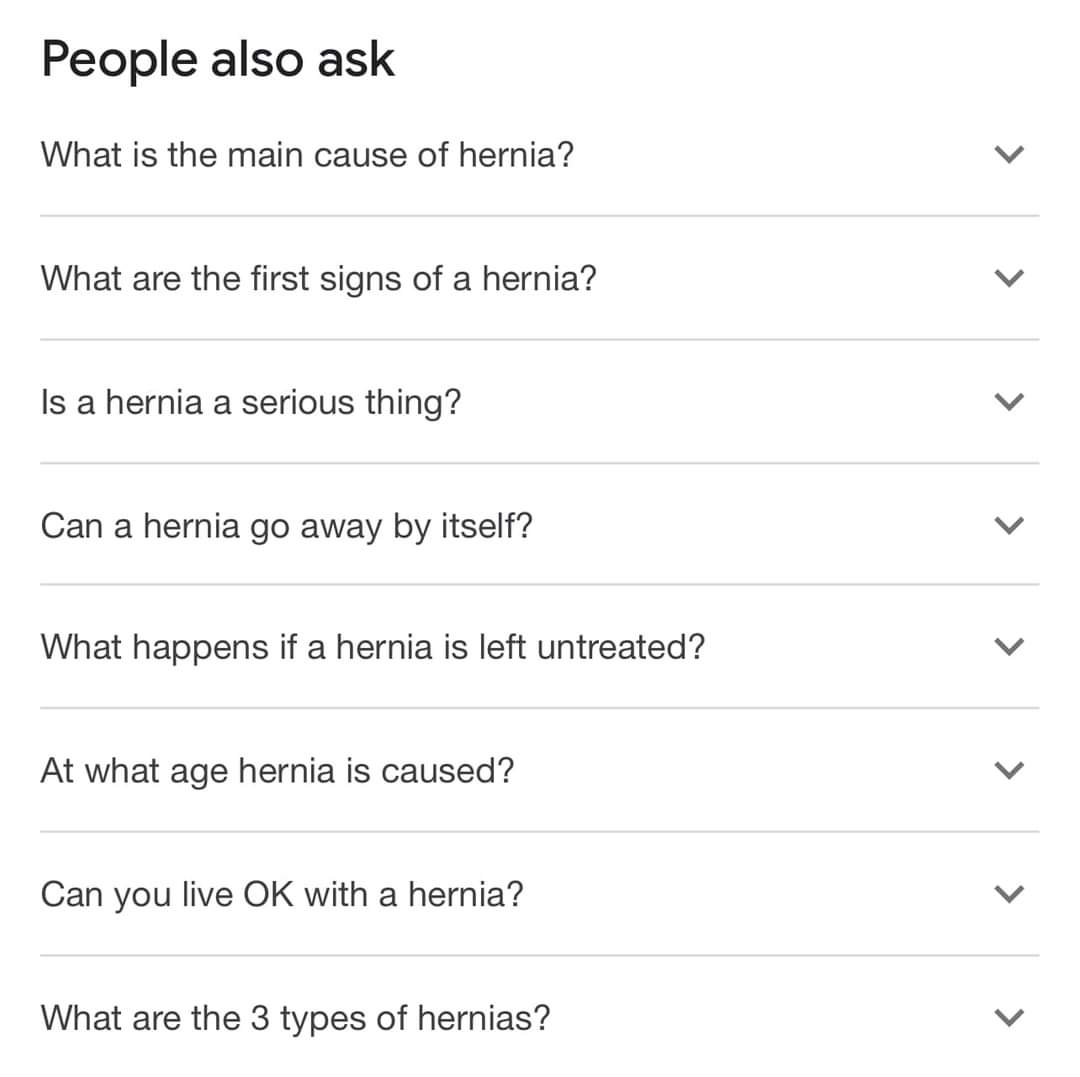
Task: Click the text 'Can a hernia go away by itself?'
Action: point(286,525)
